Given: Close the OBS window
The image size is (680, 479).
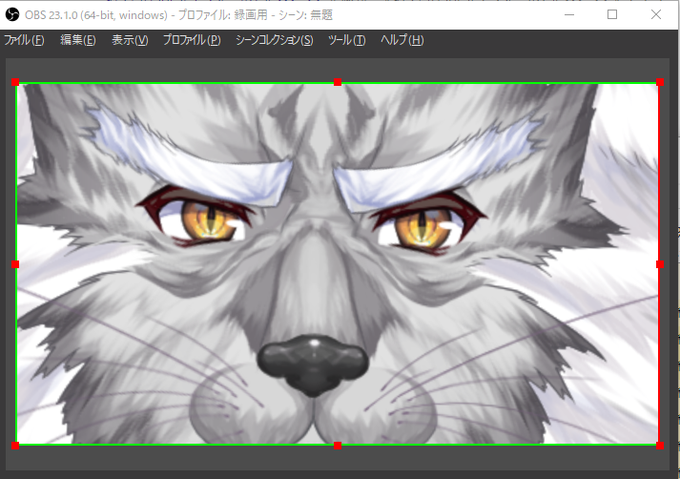Looking at the screenshot, I should [x=656, y=15].
